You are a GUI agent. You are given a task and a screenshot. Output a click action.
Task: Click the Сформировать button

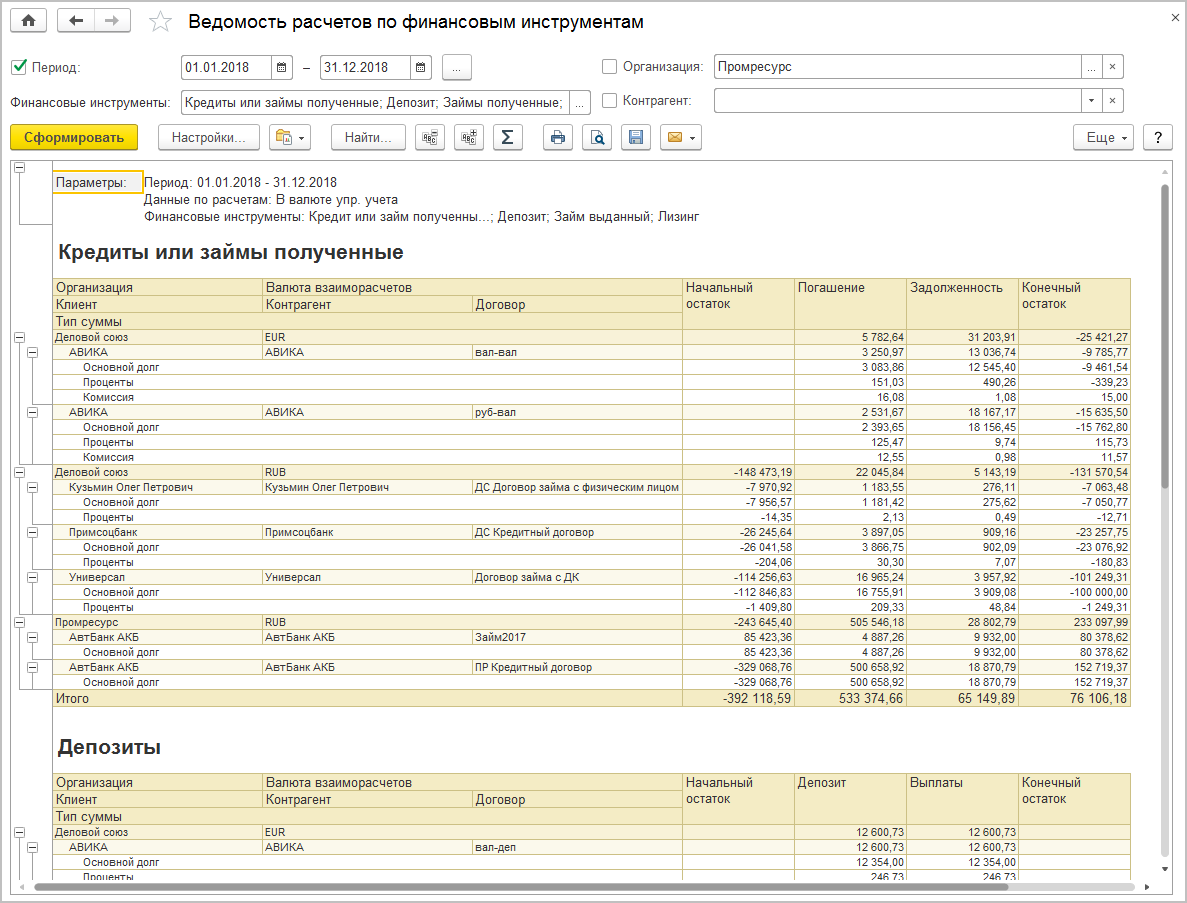click(74, 138)
